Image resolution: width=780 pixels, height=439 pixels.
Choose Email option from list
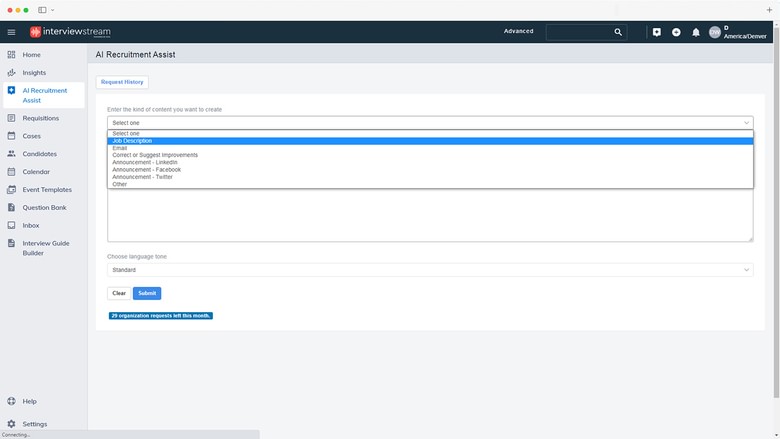click(x=430, y=148)
